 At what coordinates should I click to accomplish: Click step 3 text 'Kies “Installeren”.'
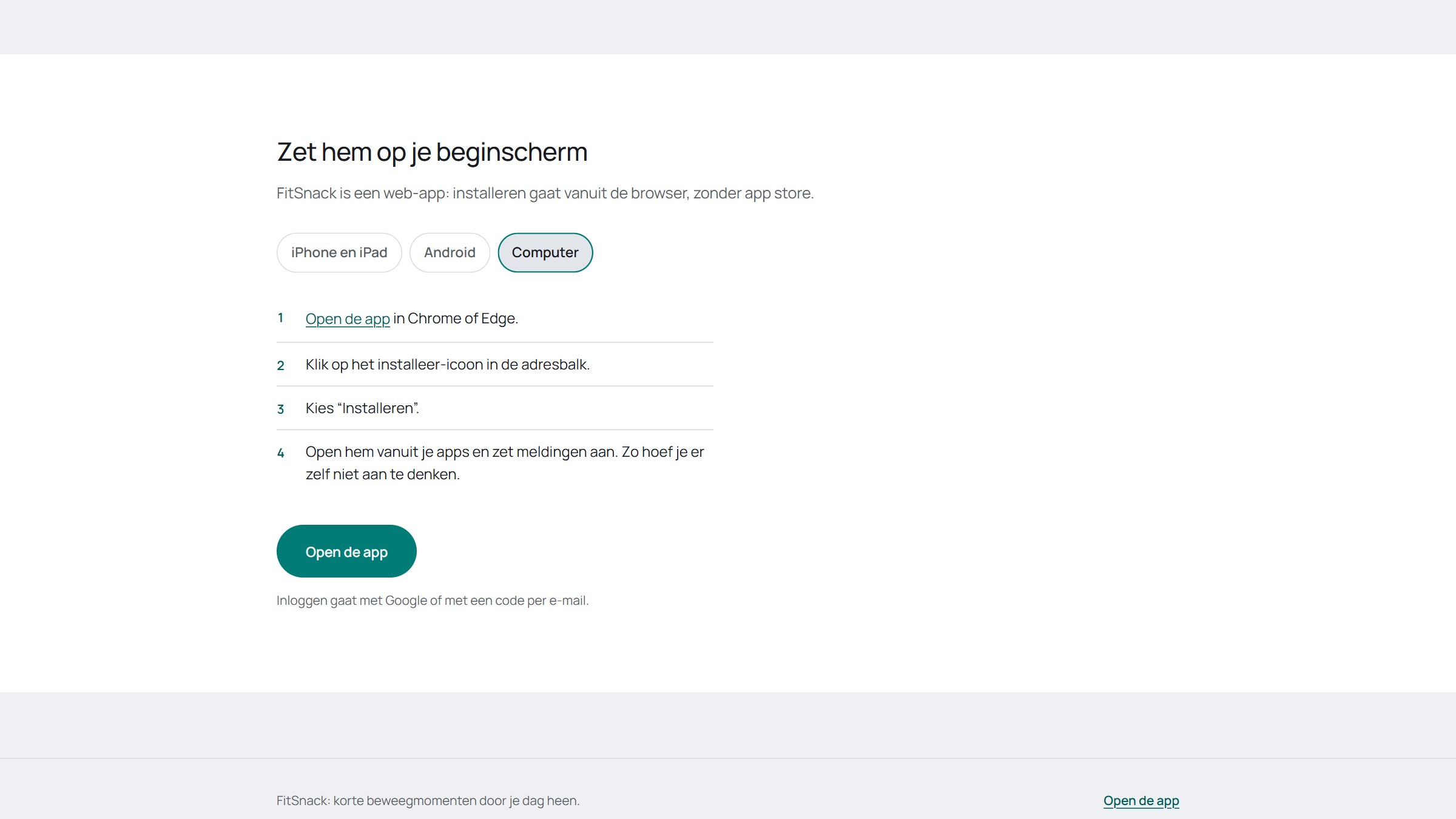tap(362, 408)
